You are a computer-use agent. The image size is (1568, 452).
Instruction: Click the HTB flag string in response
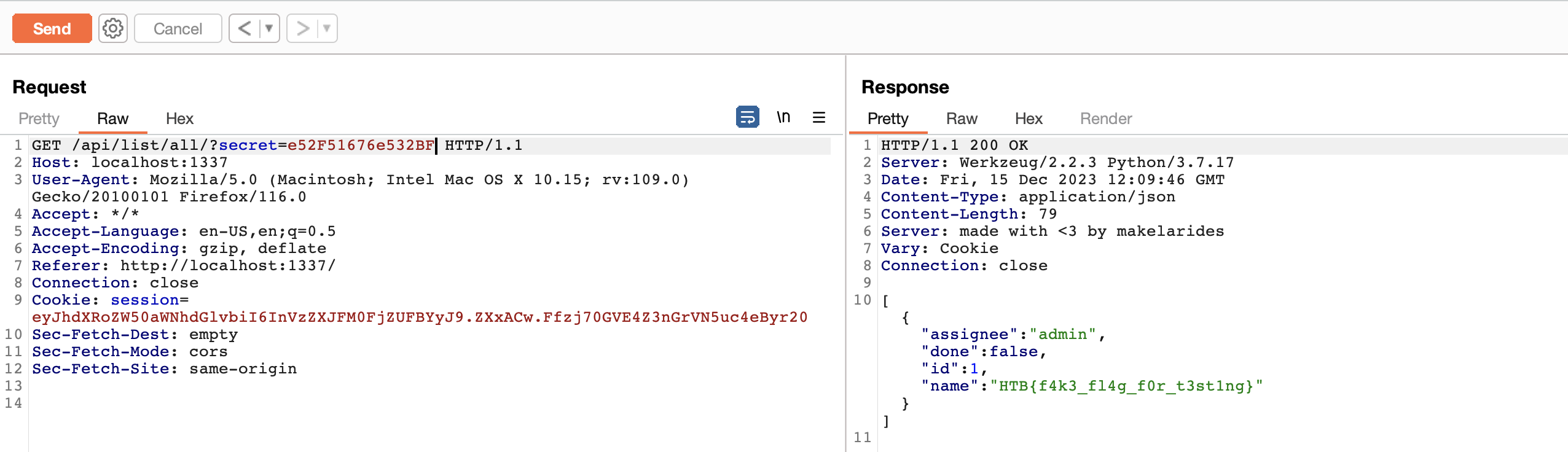point(1126,386)
